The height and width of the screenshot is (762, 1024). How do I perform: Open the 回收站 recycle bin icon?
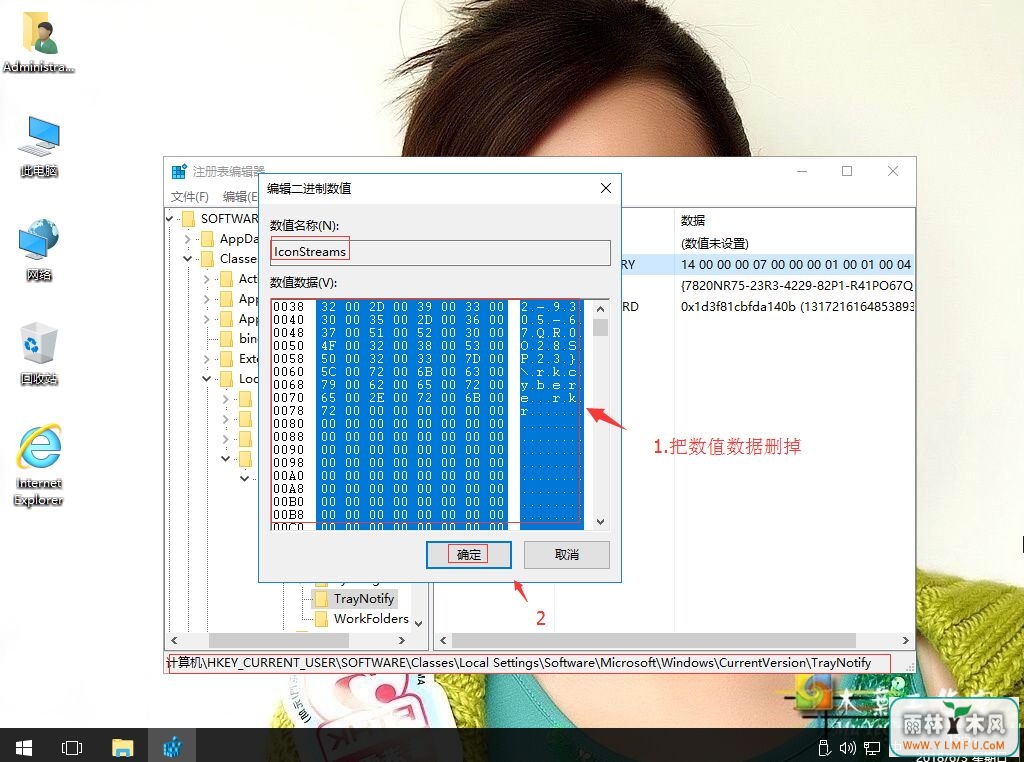click(39, 353)
